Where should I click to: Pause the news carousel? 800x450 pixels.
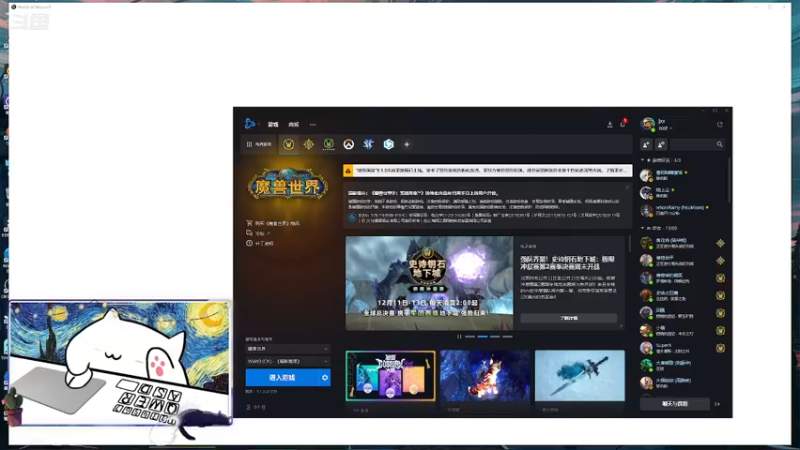coord(459,336)
